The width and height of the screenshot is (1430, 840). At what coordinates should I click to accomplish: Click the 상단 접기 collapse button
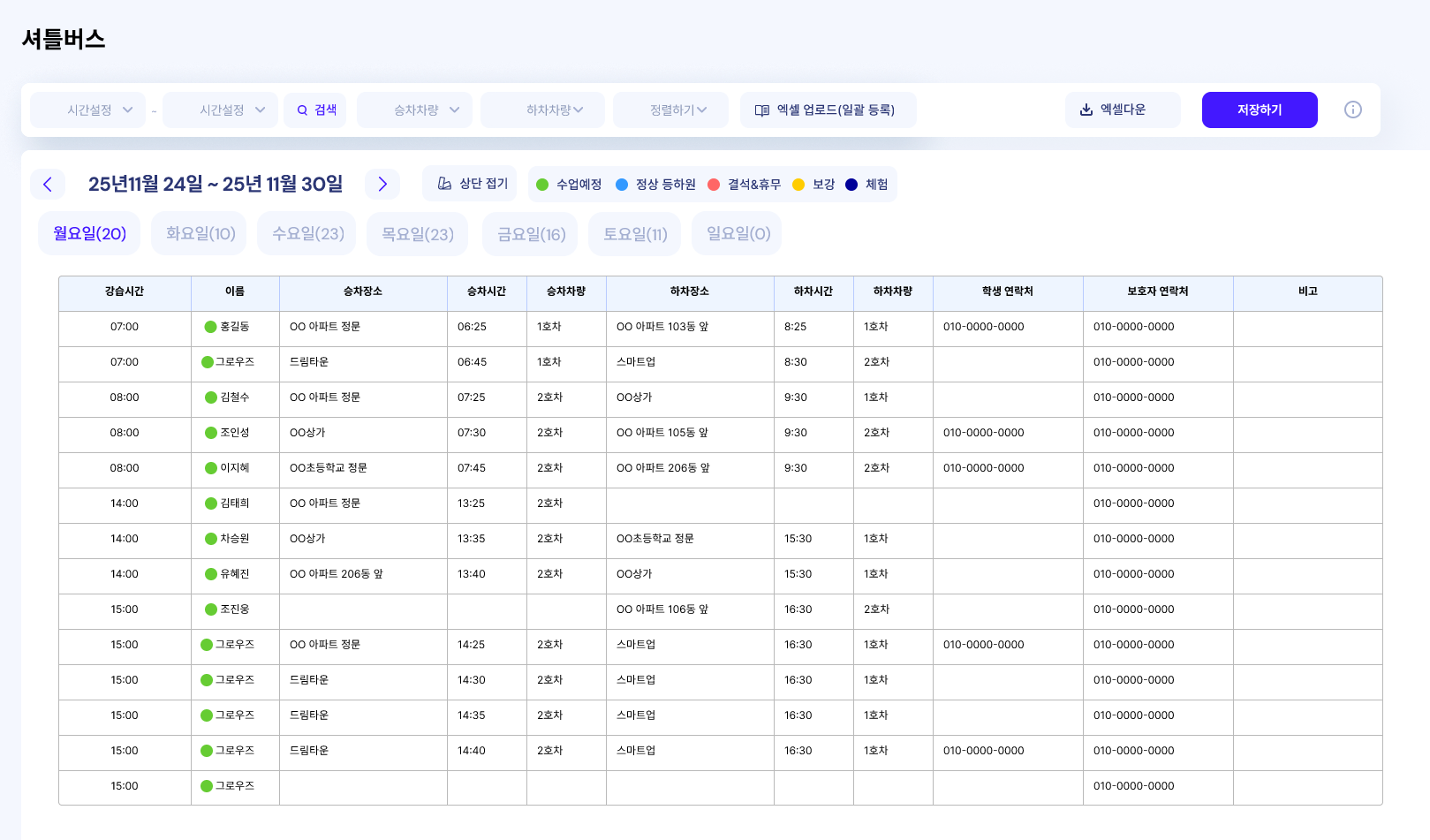click(470, 184)
